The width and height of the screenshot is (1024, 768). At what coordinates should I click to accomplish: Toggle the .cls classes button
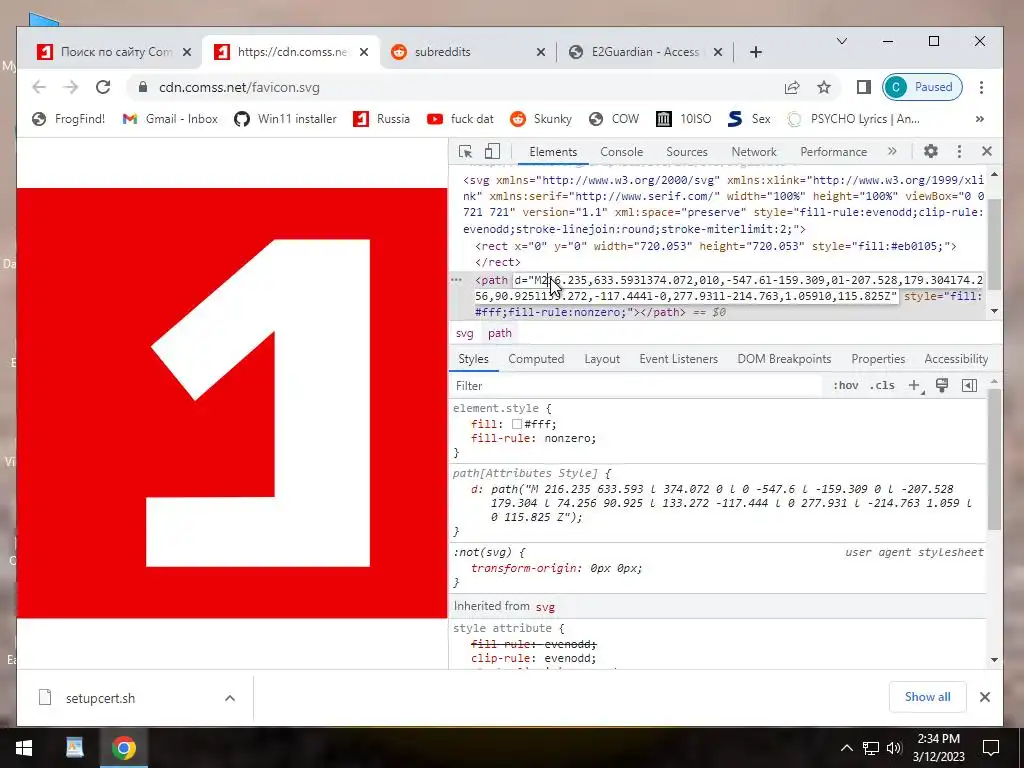coord(882,385)
